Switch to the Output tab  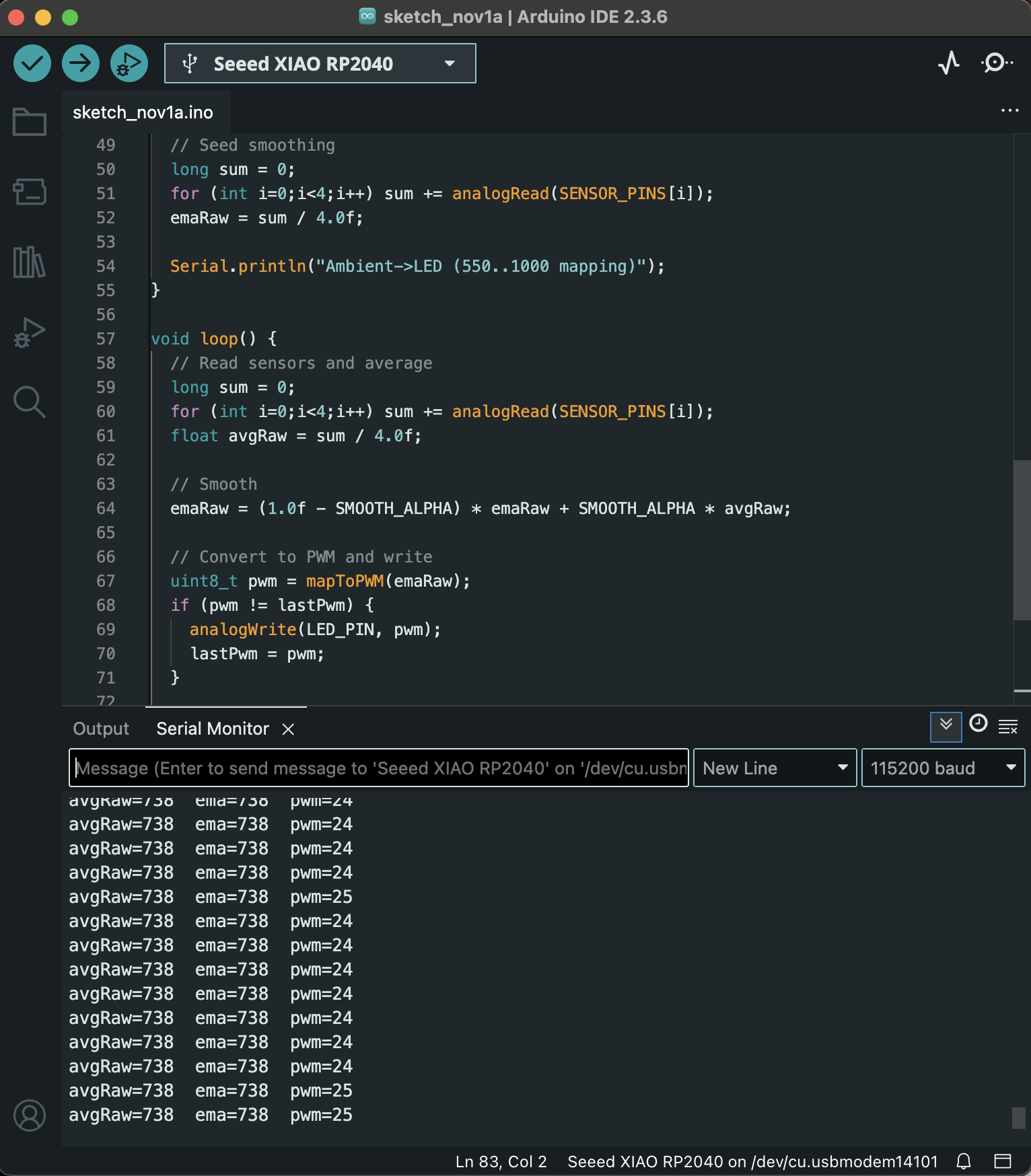click(101, 729)
